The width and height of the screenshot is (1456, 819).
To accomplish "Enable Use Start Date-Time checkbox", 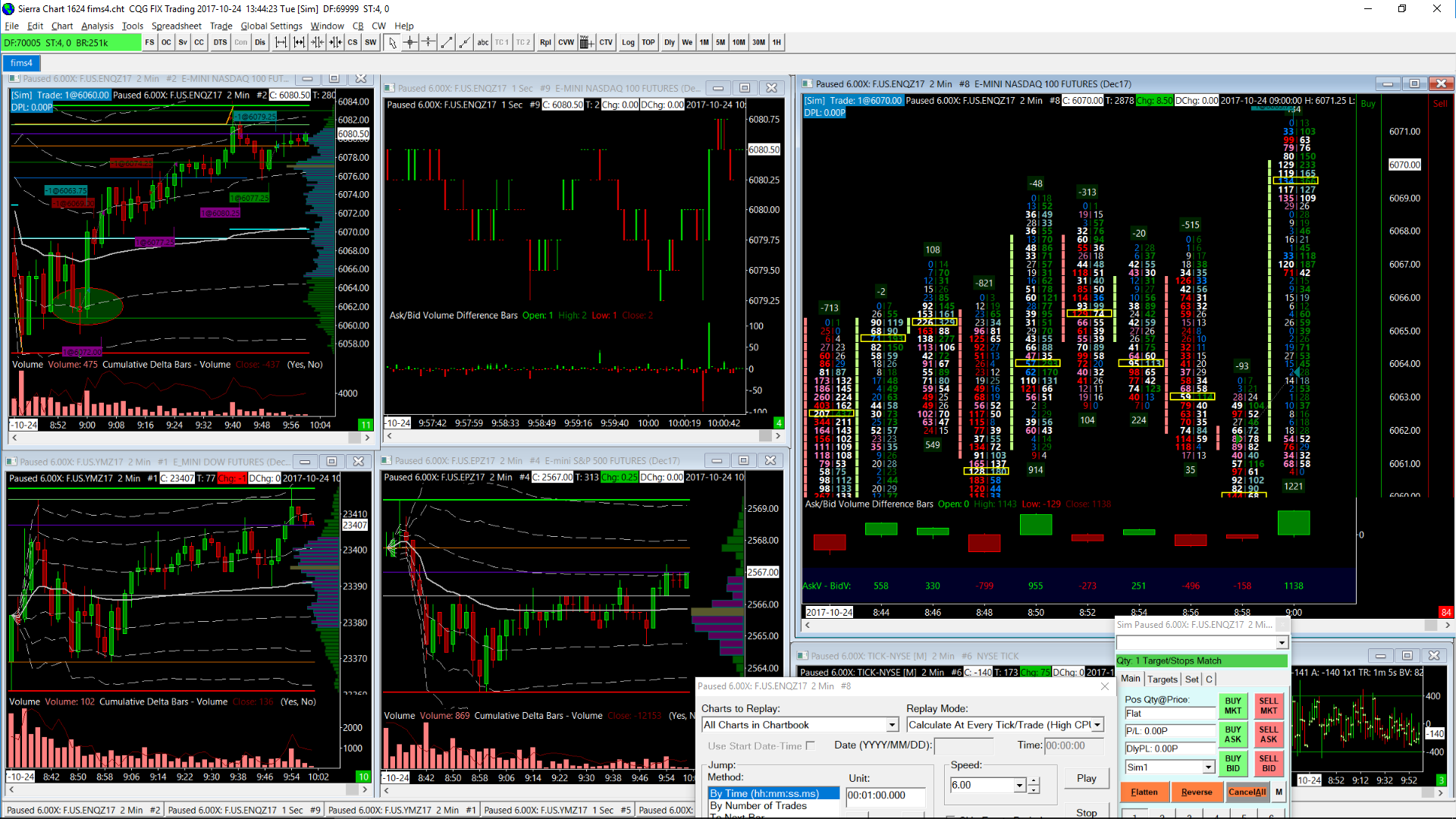I will coord(811,745).
